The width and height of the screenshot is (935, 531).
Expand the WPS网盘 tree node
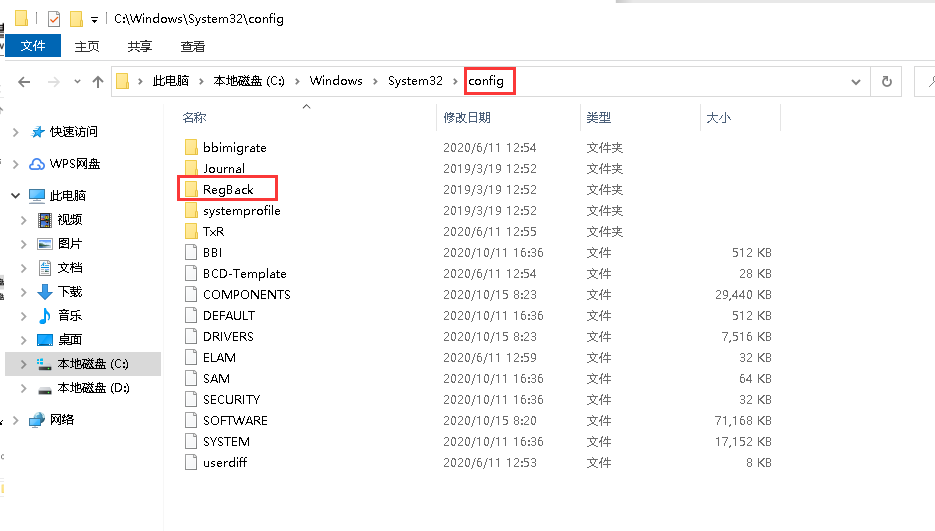(16, 163)
